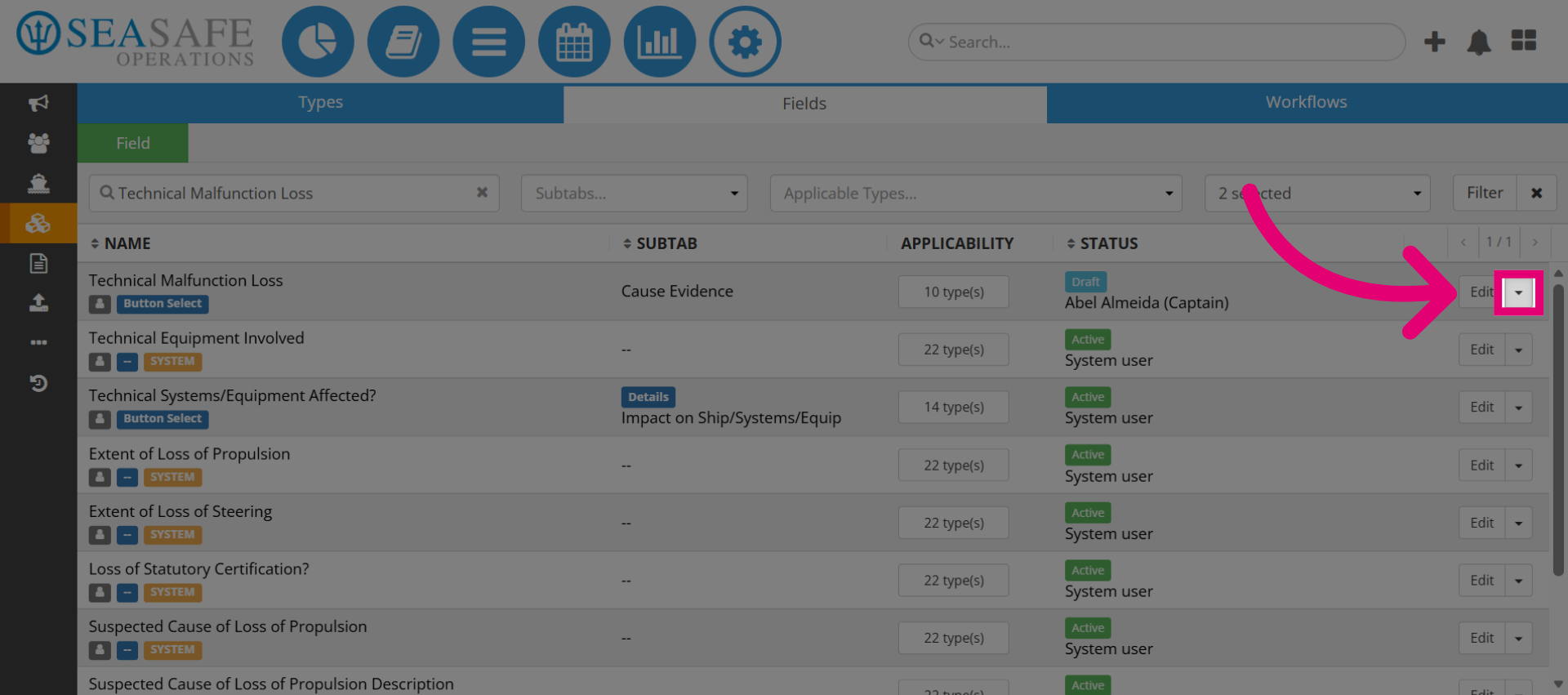Expand Edit options for Extent of Loss of Steering
1568x695 pixels.
click(x=1519, y=523)
